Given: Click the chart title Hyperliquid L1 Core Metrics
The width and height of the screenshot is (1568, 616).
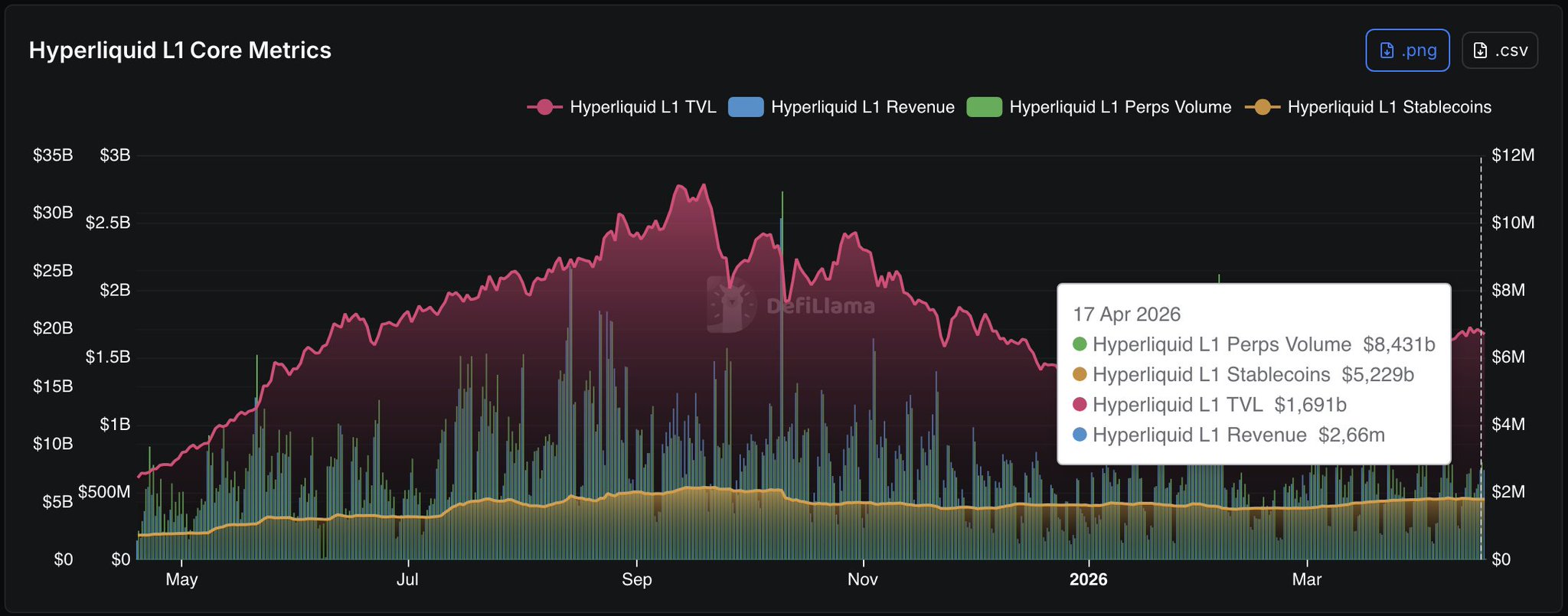Looking at the screenshot, I should [x=180, y=51].
